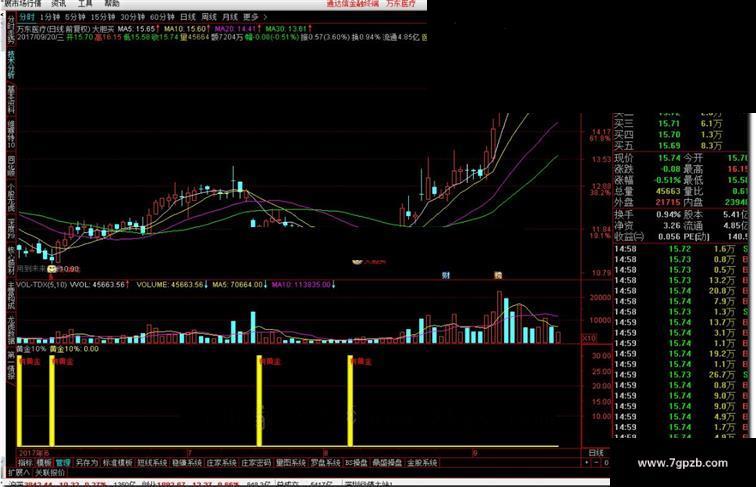The height and width of the screenshot is (487, 756).
Task: Switch to 5分钟 timeframe tab
Action: tap(75, 17)
